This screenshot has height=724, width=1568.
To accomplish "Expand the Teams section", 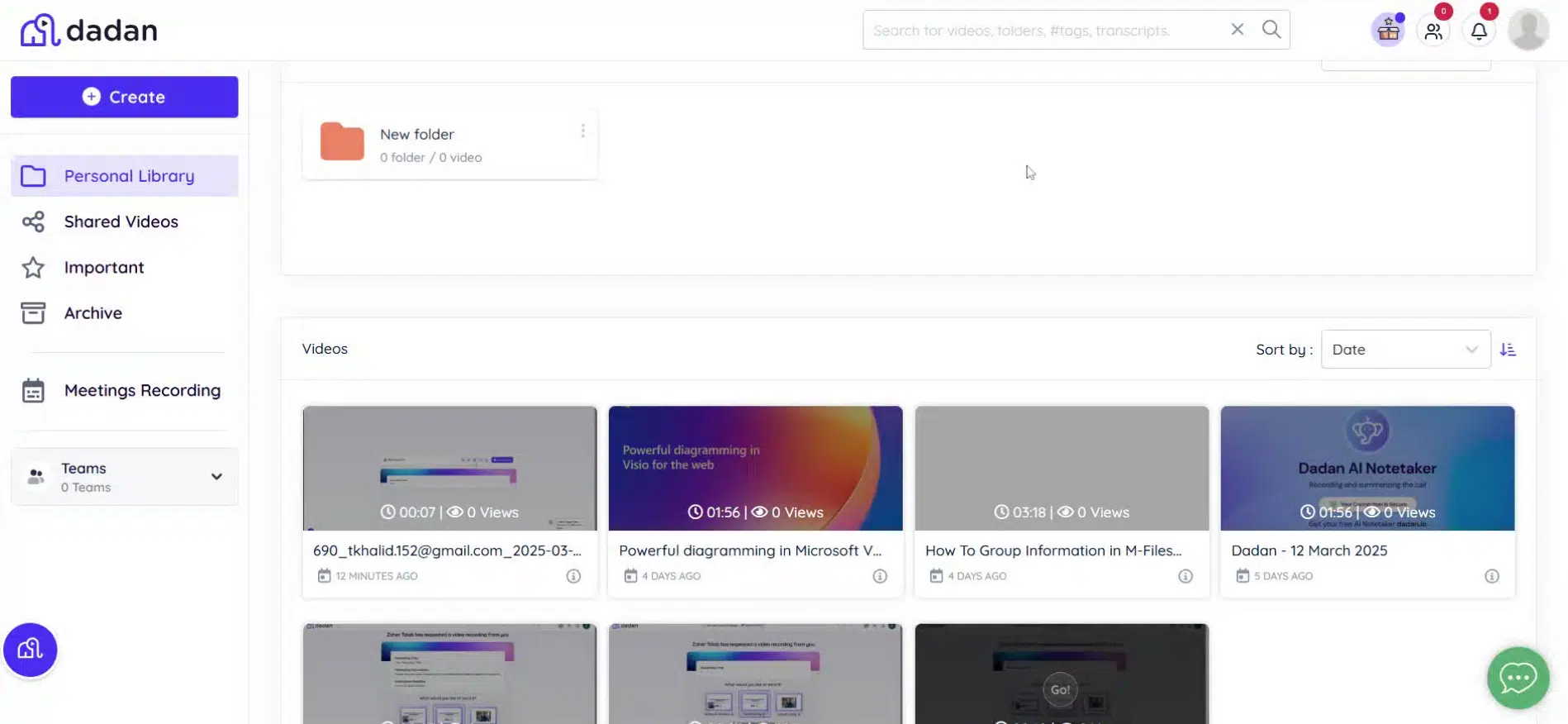I will coord(216,477).
